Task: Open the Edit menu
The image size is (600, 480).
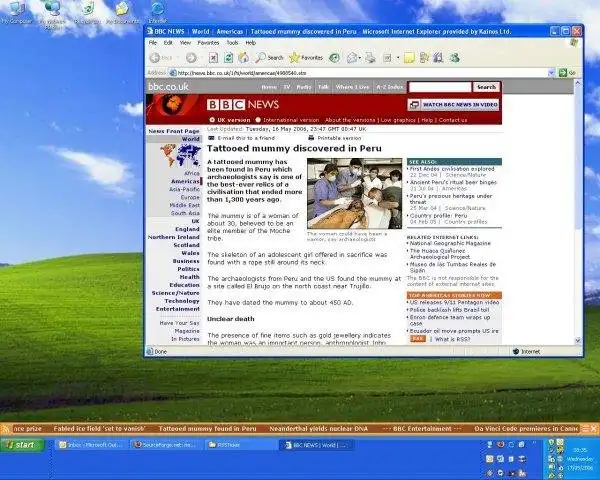Action: click(168, 42)
